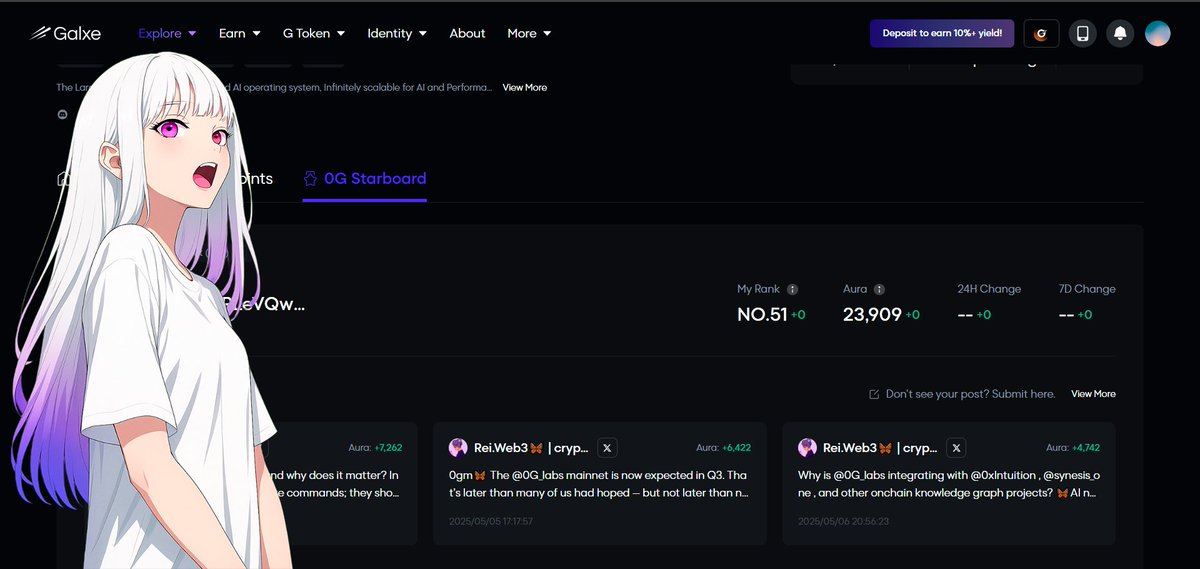
Task: Click 'Don't see your post? Submit here.'
Action: [x=970, y=394]
